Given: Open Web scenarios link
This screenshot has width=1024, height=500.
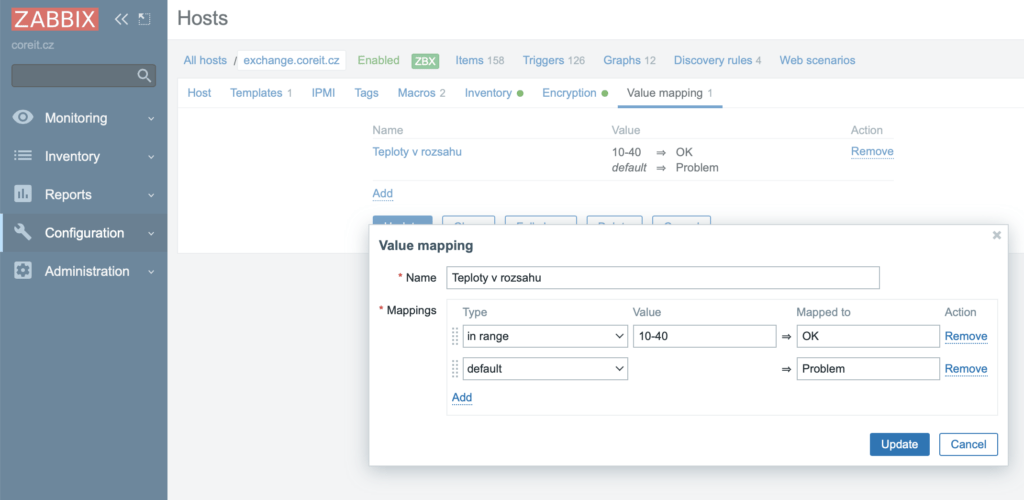Looking at the screenshot, I should [817, 60].
